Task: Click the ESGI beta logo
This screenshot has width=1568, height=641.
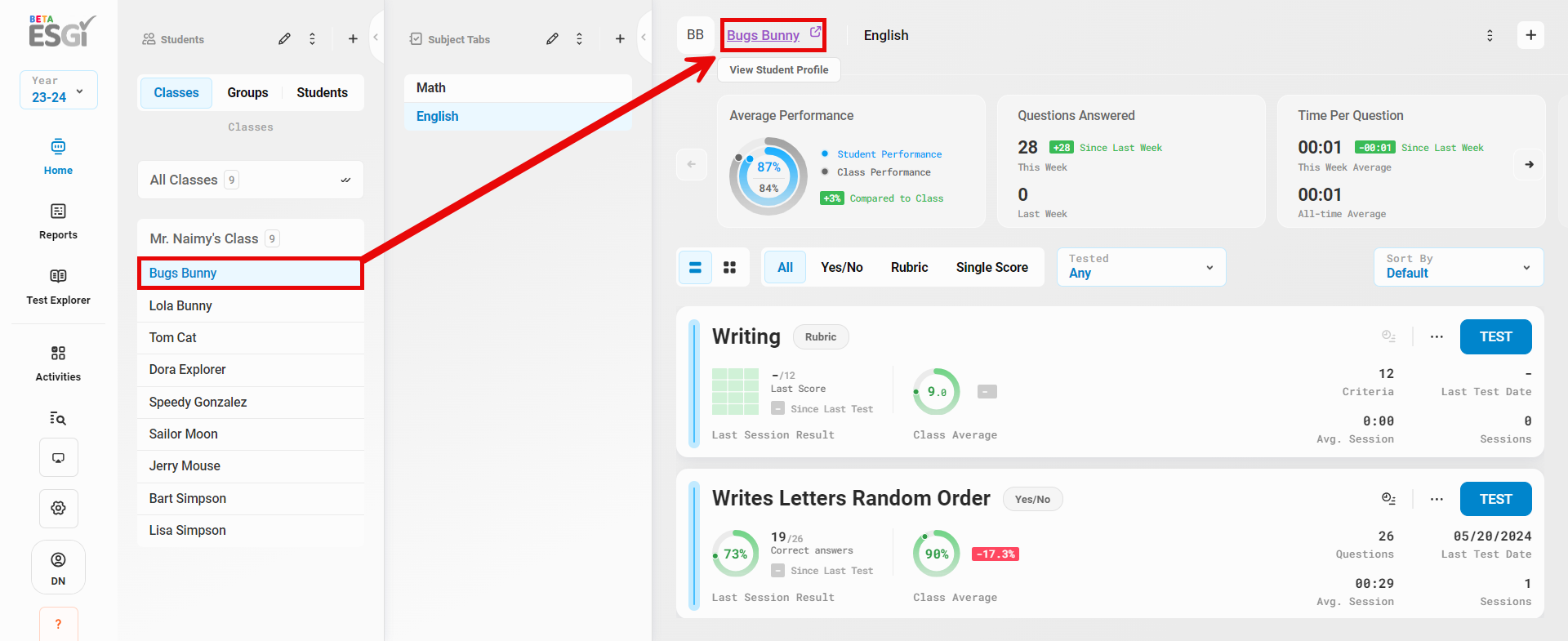Action: [62, 31]
